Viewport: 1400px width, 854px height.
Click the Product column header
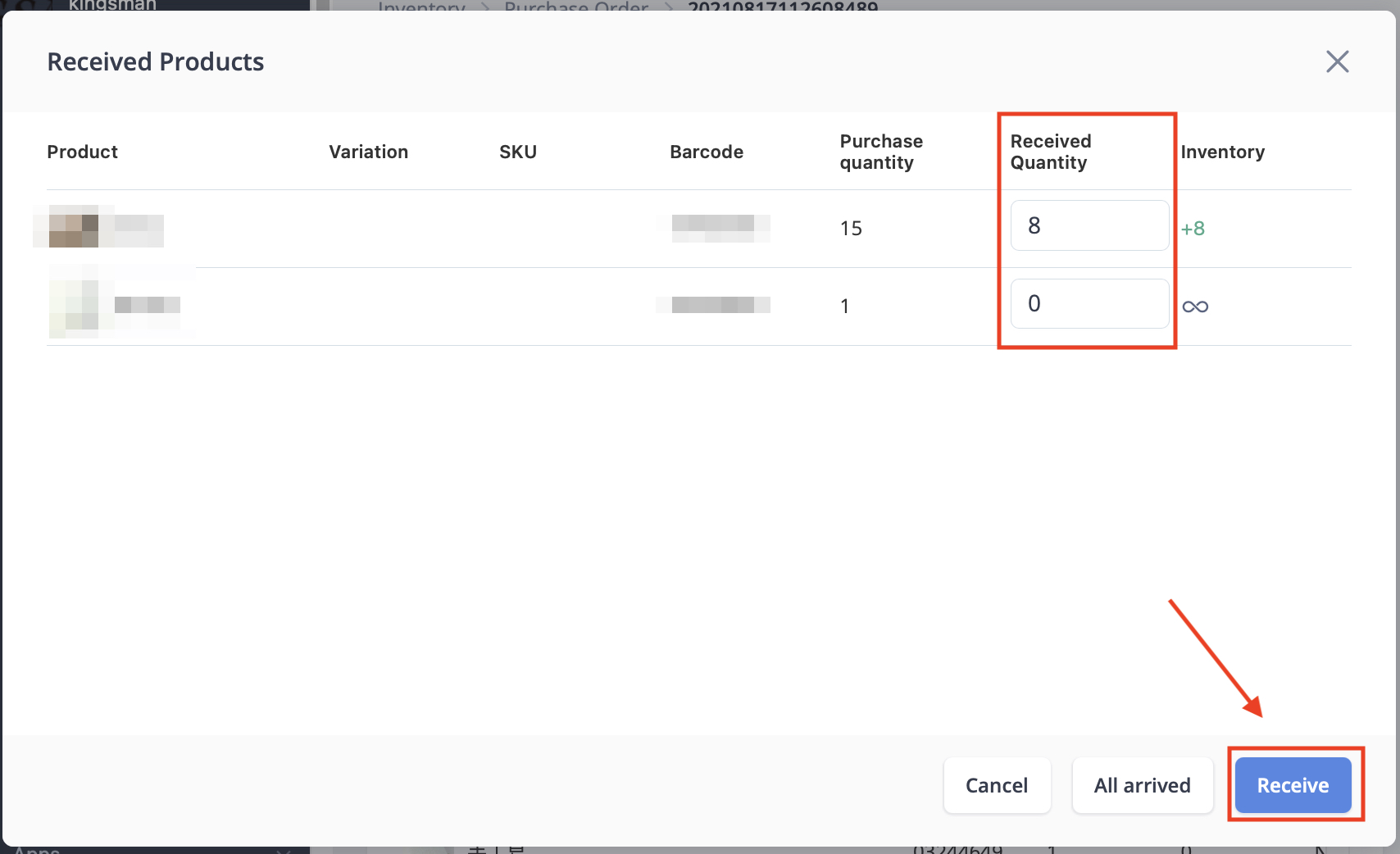(x=82, y=152)
